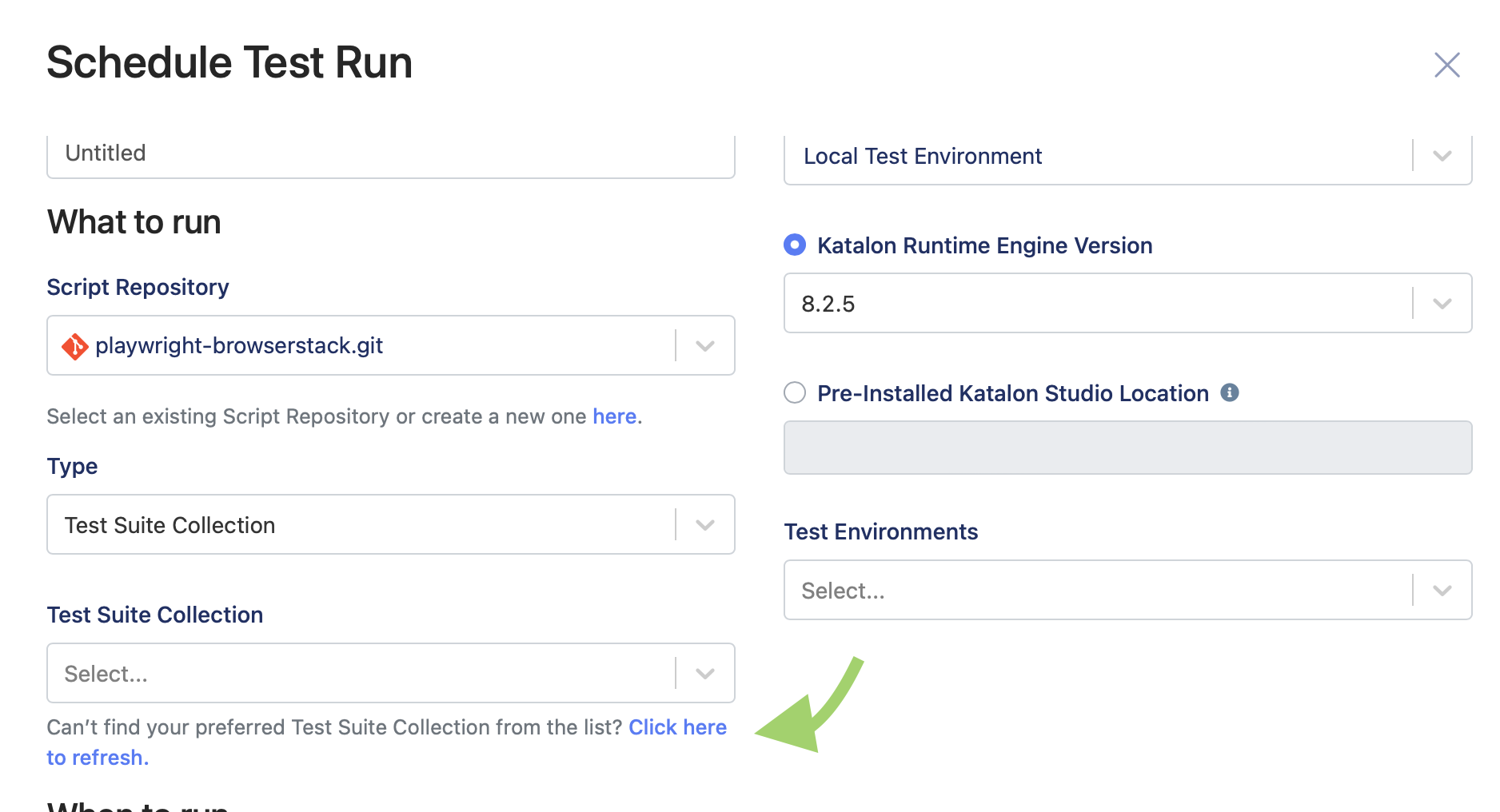Click the 'Click here to refresh' link
Screen dimensions: 1500x812
[677, 727]
